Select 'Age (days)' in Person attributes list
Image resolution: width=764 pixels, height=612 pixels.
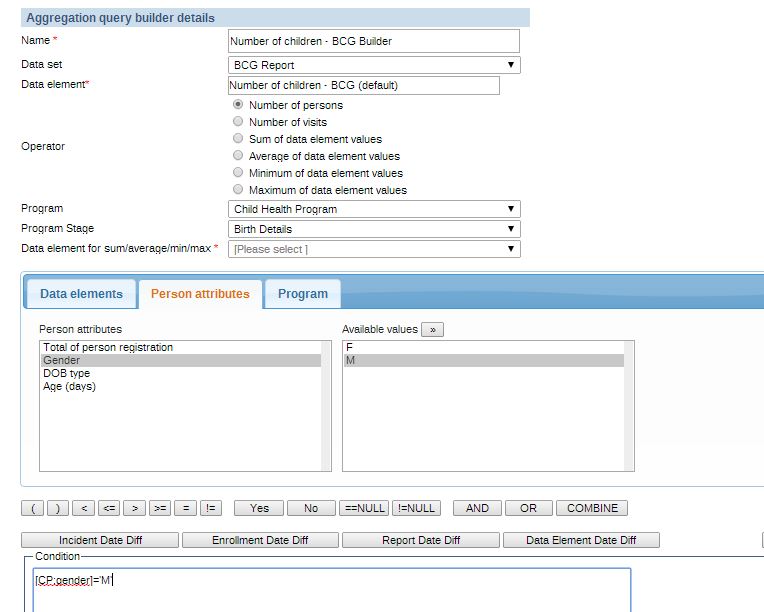point(69,386)
